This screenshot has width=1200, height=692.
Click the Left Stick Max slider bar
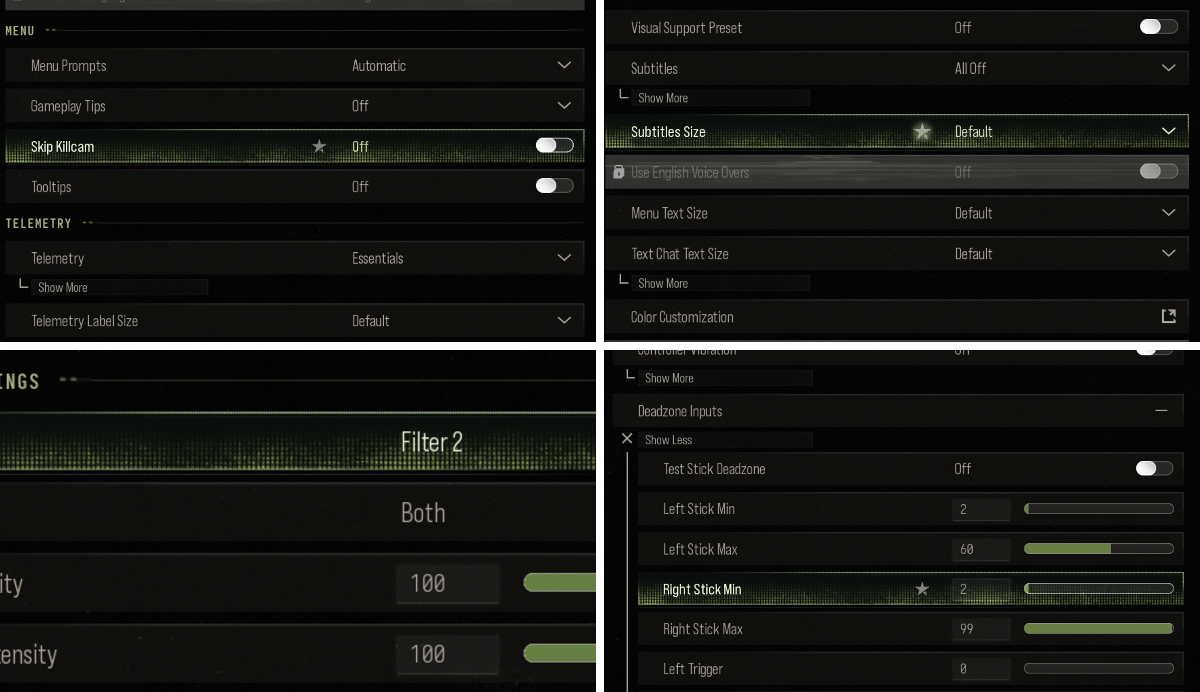coord(1099,549)
